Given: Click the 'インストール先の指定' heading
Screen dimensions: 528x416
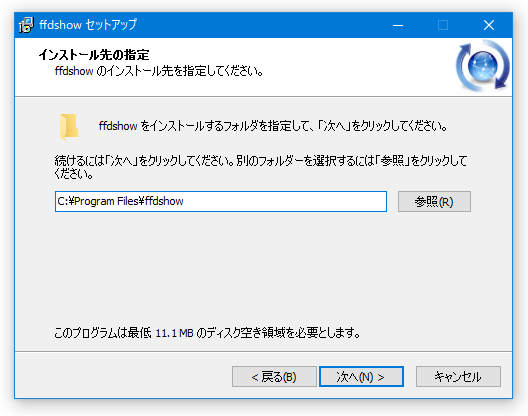Looking at the screenshot, I should pyautogui.click(x=94, y=55).
